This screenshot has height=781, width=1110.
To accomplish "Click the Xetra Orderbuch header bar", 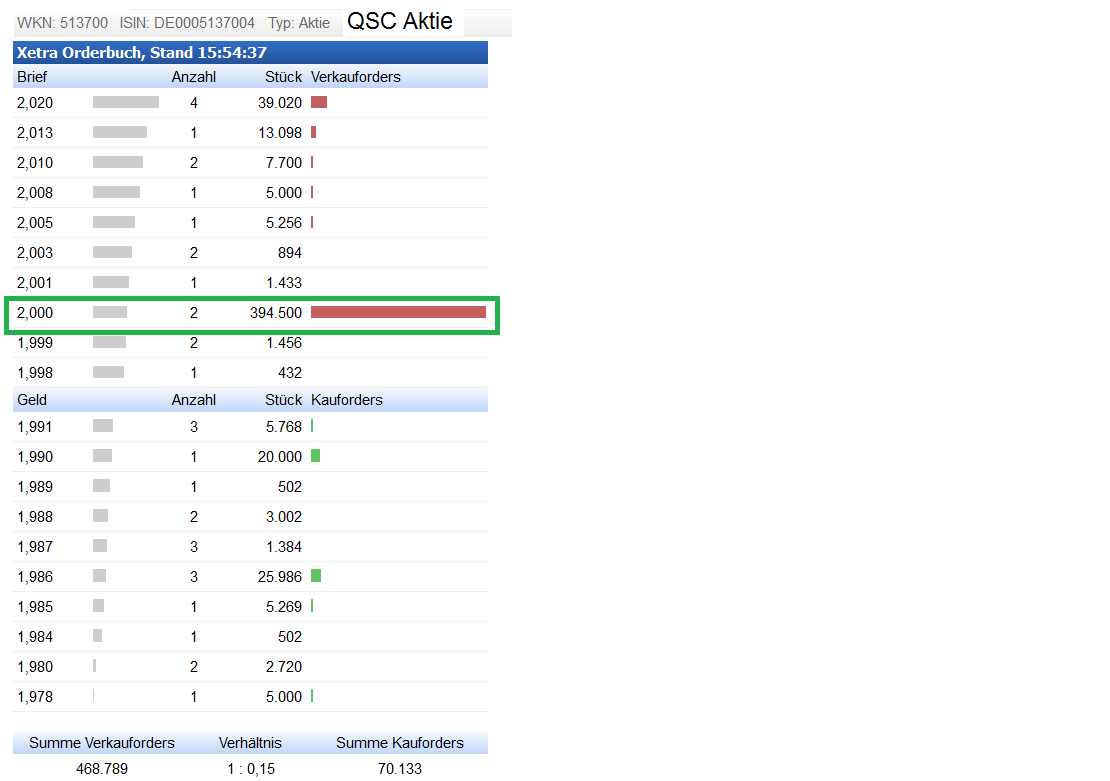I will click(250, 52).
